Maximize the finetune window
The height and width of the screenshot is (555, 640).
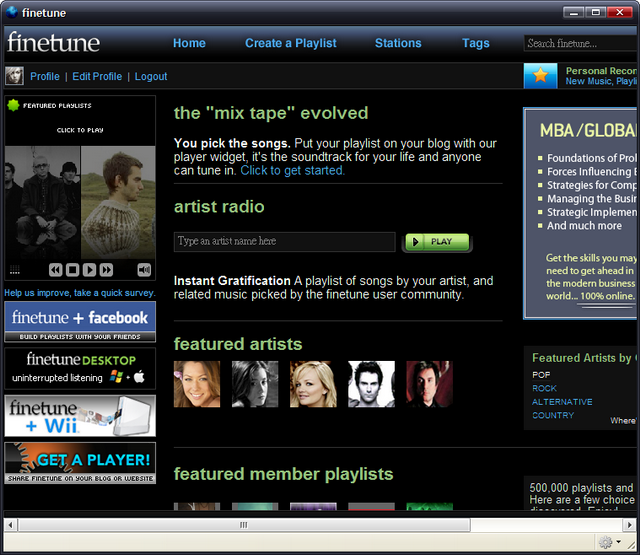(x=596, y=12)
